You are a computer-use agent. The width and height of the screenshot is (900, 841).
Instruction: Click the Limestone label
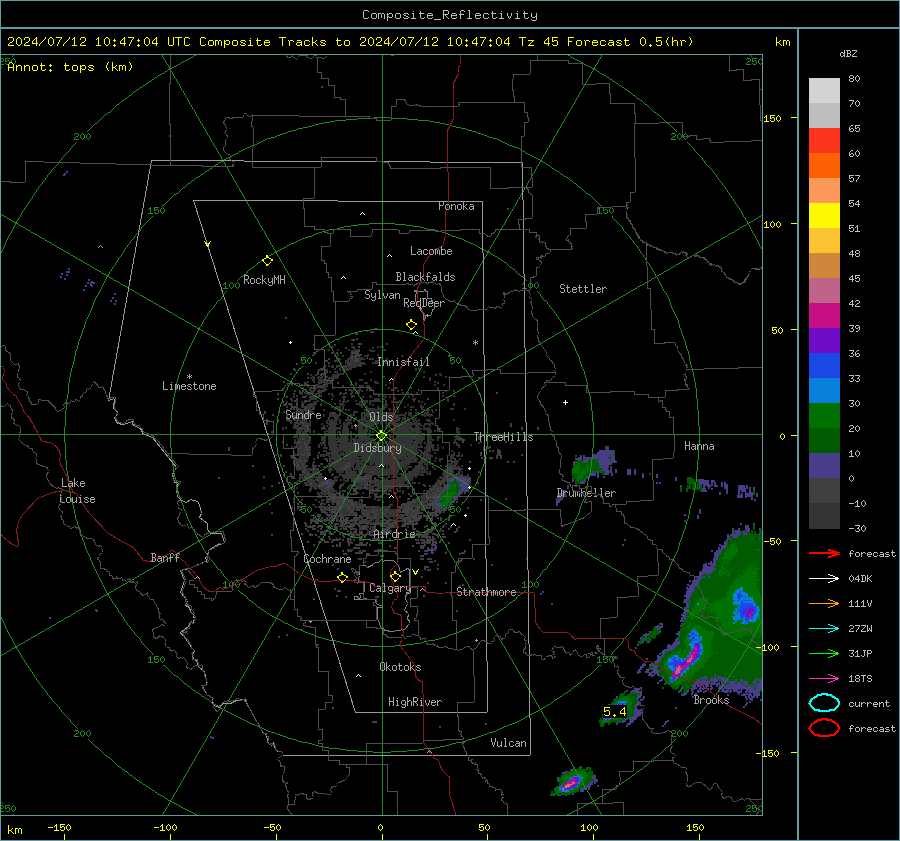pyautogui.click(x=189, y=386)
